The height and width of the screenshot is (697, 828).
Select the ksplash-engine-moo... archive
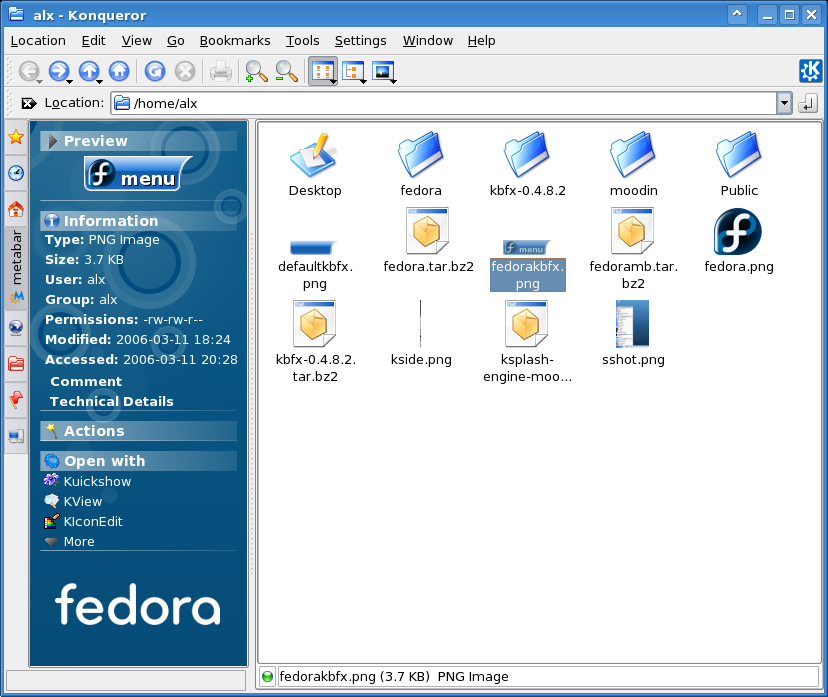[x=527, y=342]
